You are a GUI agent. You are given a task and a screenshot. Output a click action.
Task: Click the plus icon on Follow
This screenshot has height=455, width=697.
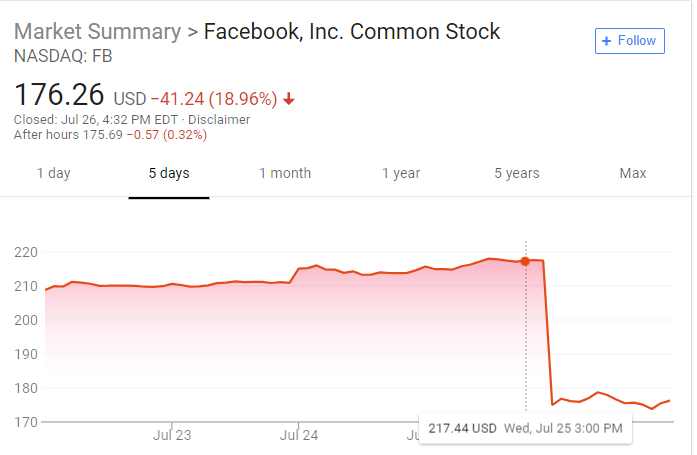pos(606,41)
